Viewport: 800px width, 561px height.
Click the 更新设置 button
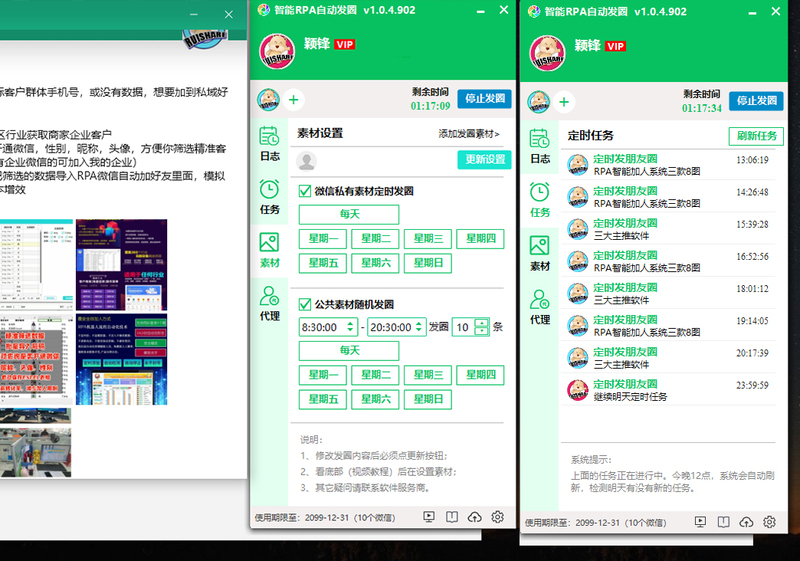point(485,160)
